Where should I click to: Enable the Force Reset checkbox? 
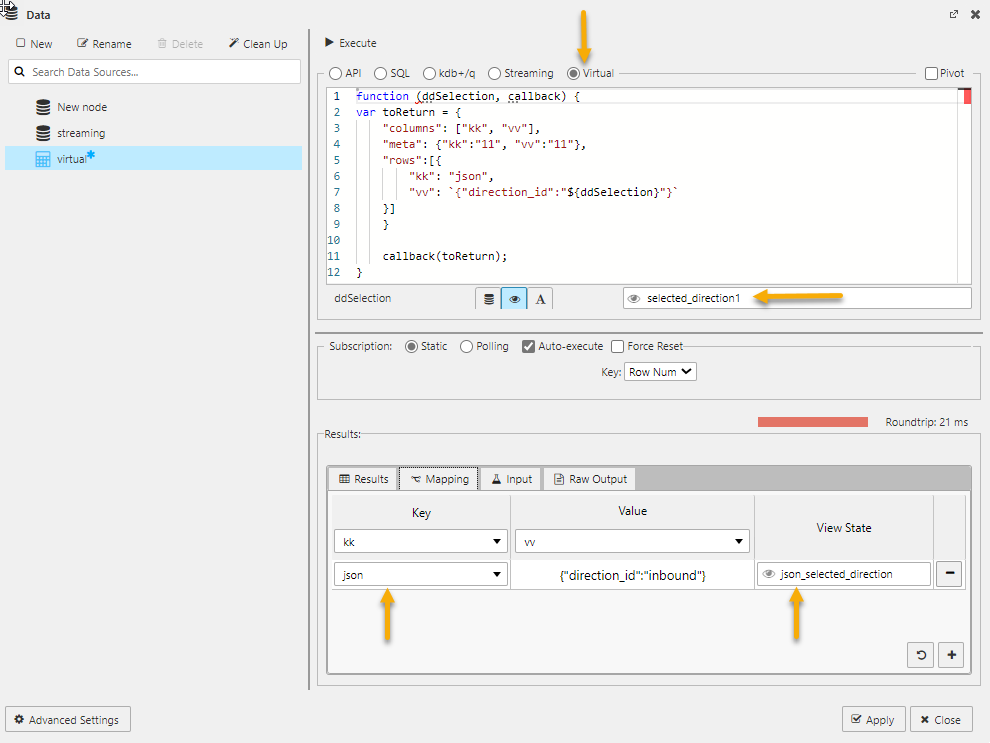point(617,347)
